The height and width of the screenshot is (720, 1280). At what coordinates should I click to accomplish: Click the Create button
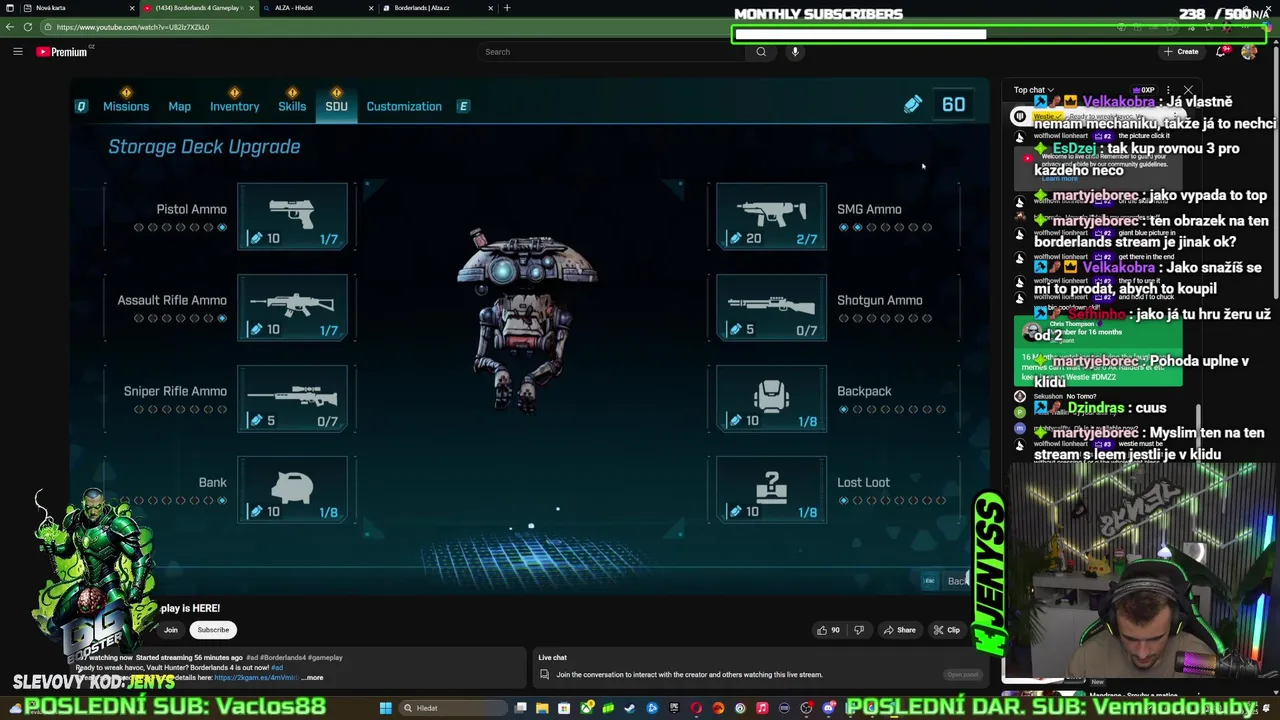point(1181,52)
